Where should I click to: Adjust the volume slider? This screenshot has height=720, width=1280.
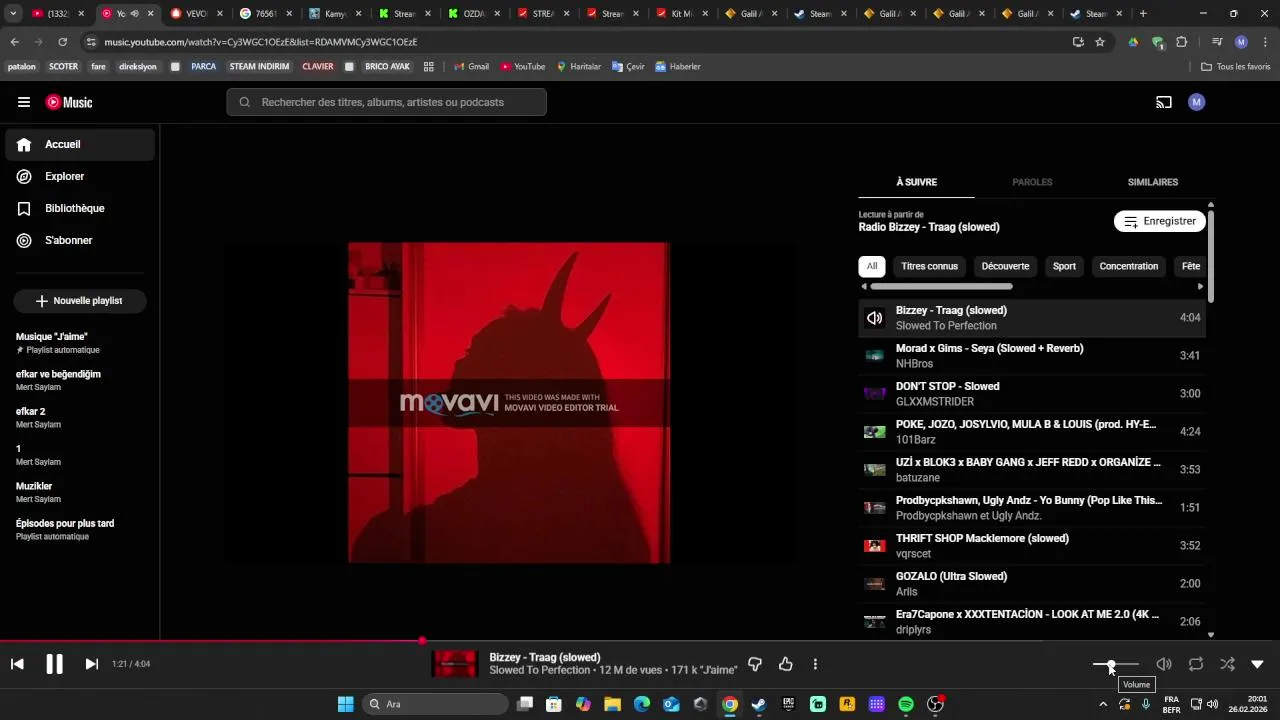point(1116,665)
